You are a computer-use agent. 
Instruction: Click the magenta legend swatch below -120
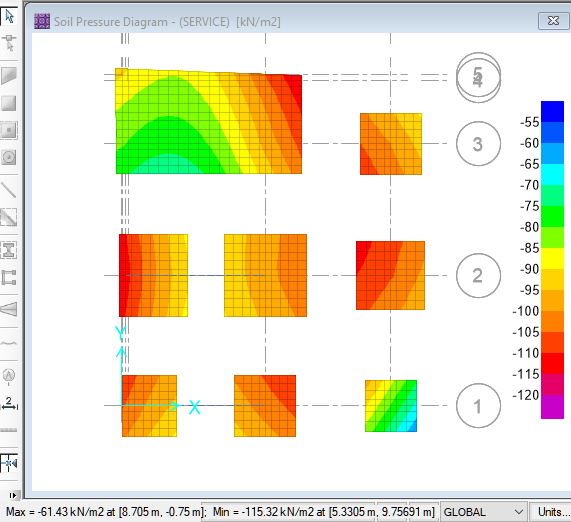pos(552,407)
